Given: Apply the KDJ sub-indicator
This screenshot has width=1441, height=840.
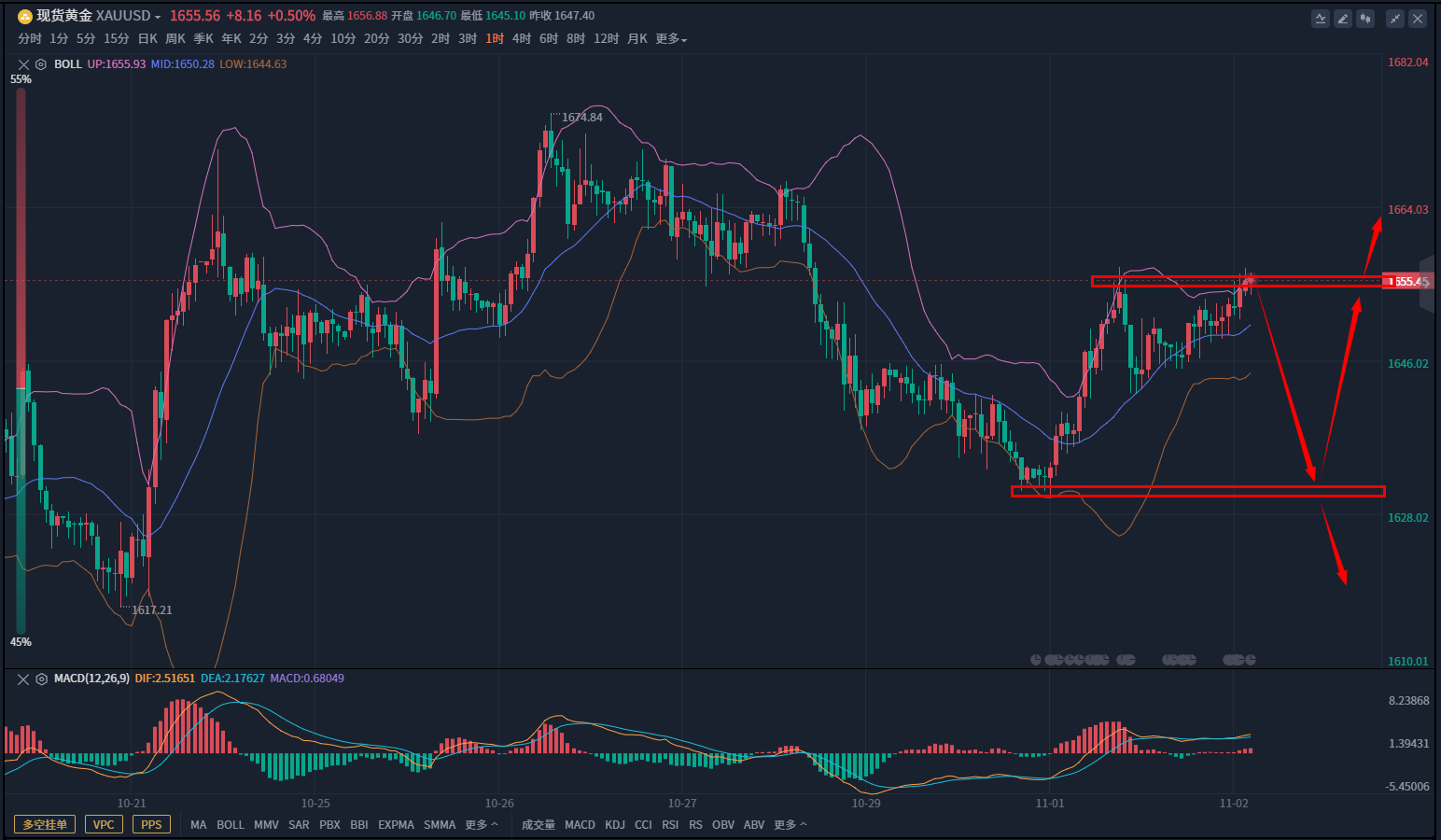Looking at the screenshot, I should [615, 825].
